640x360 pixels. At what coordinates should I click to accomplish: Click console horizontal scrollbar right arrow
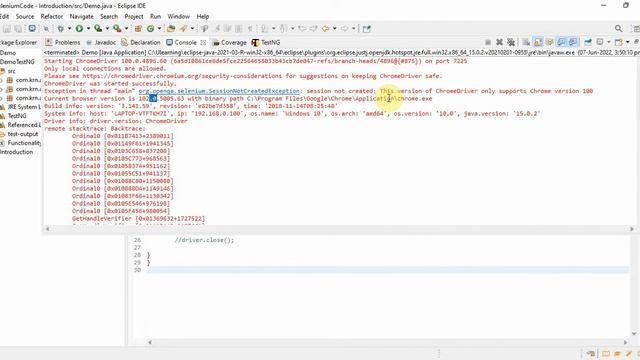point(632,229)
